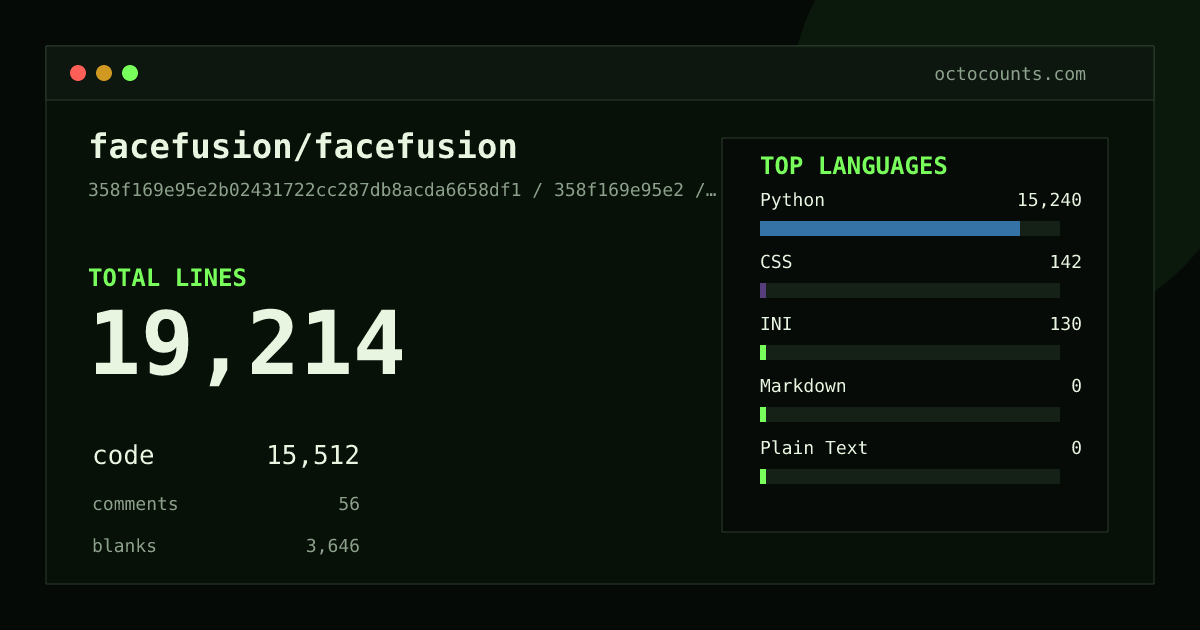Click the green maximize dot

point(130,73)
